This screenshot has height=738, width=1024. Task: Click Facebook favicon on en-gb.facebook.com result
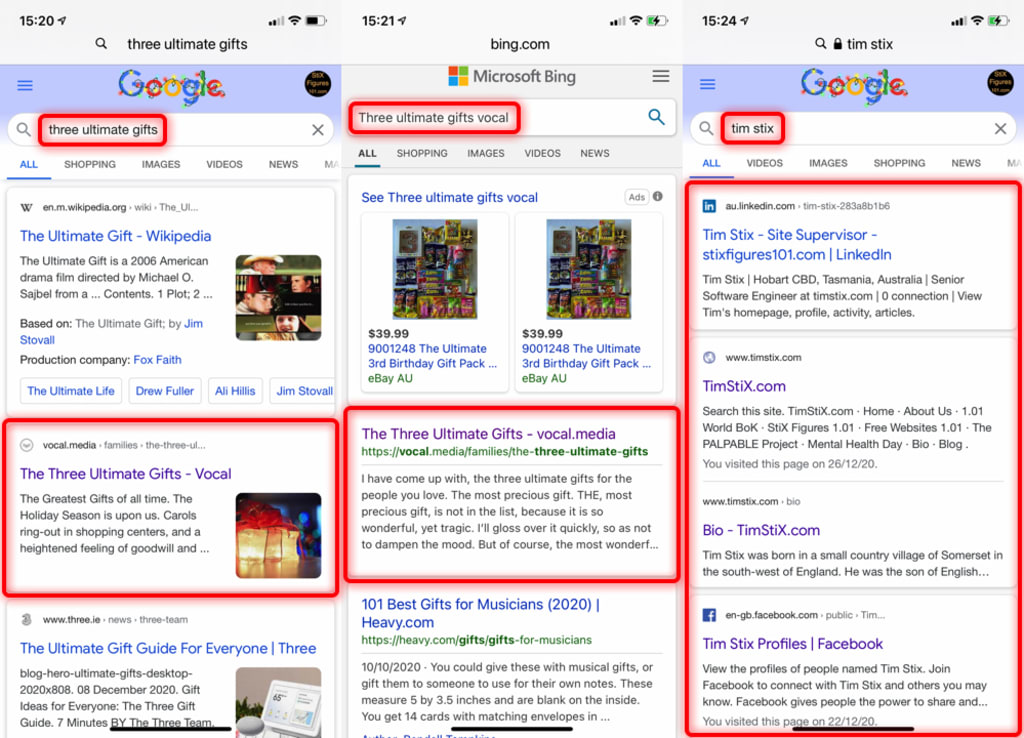click(x=709, y=615)
